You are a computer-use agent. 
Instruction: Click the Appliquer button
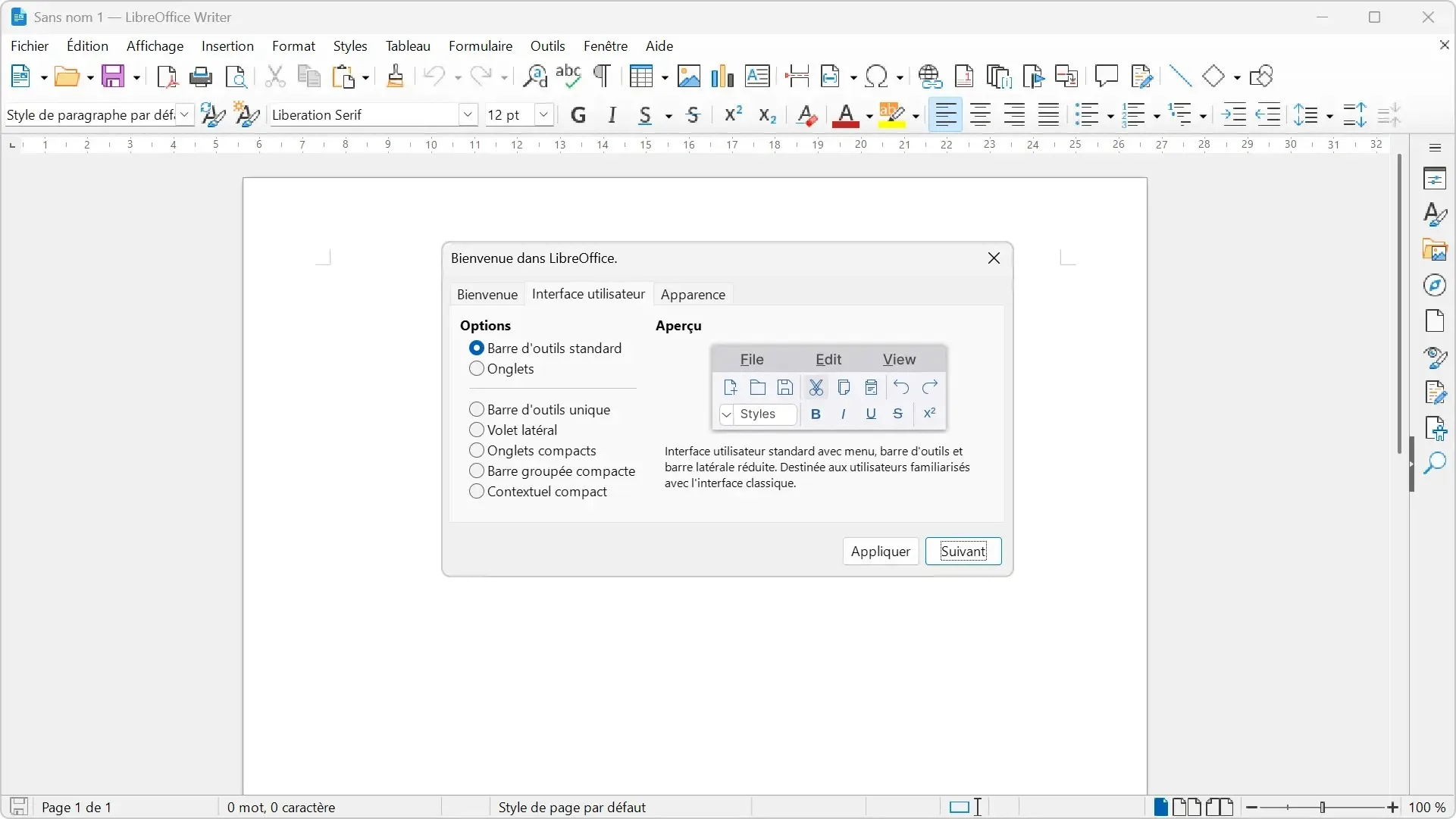[x=880, y=551]
